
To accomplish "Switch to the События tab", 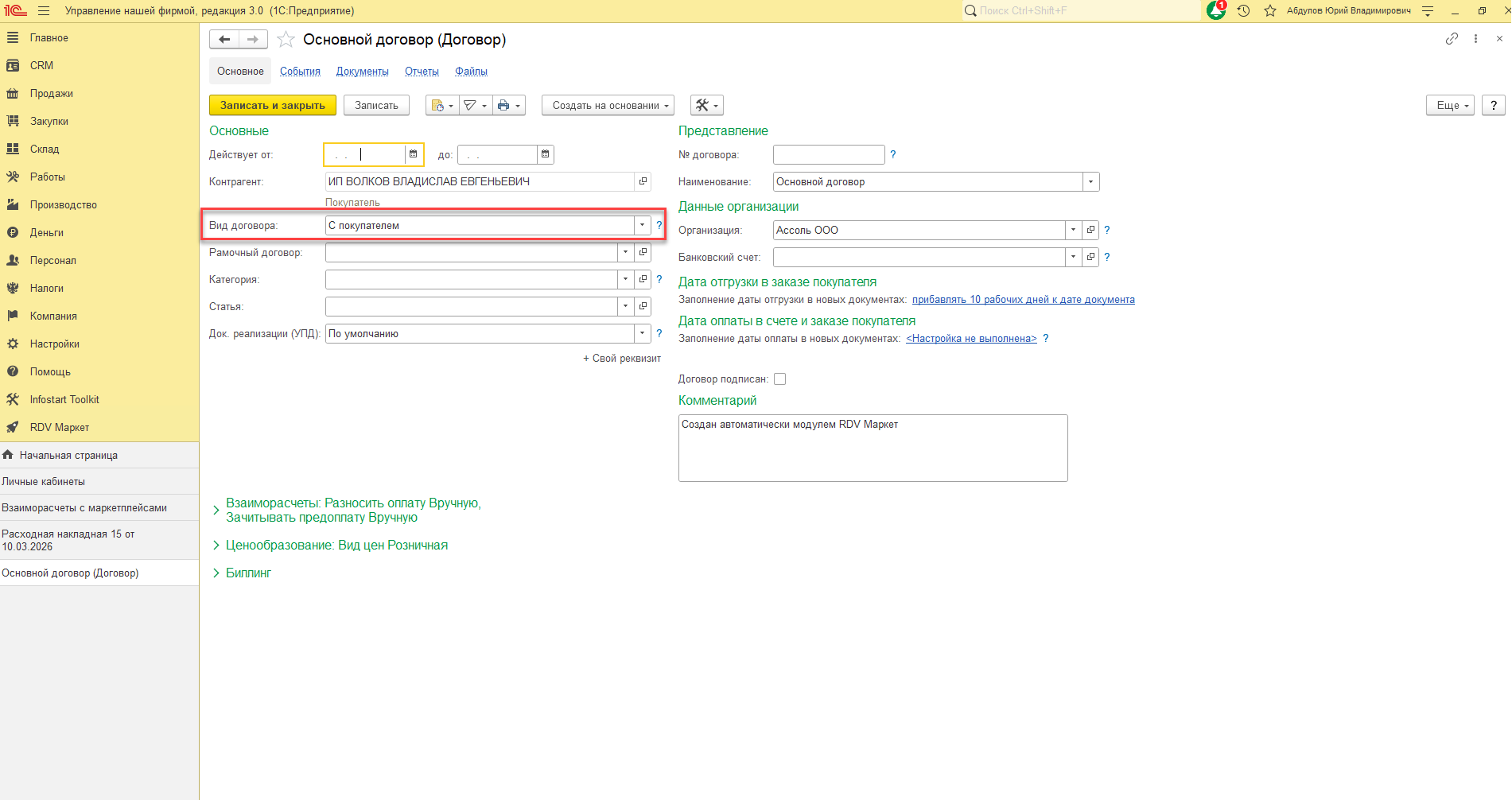I will [x=300, y=72].
